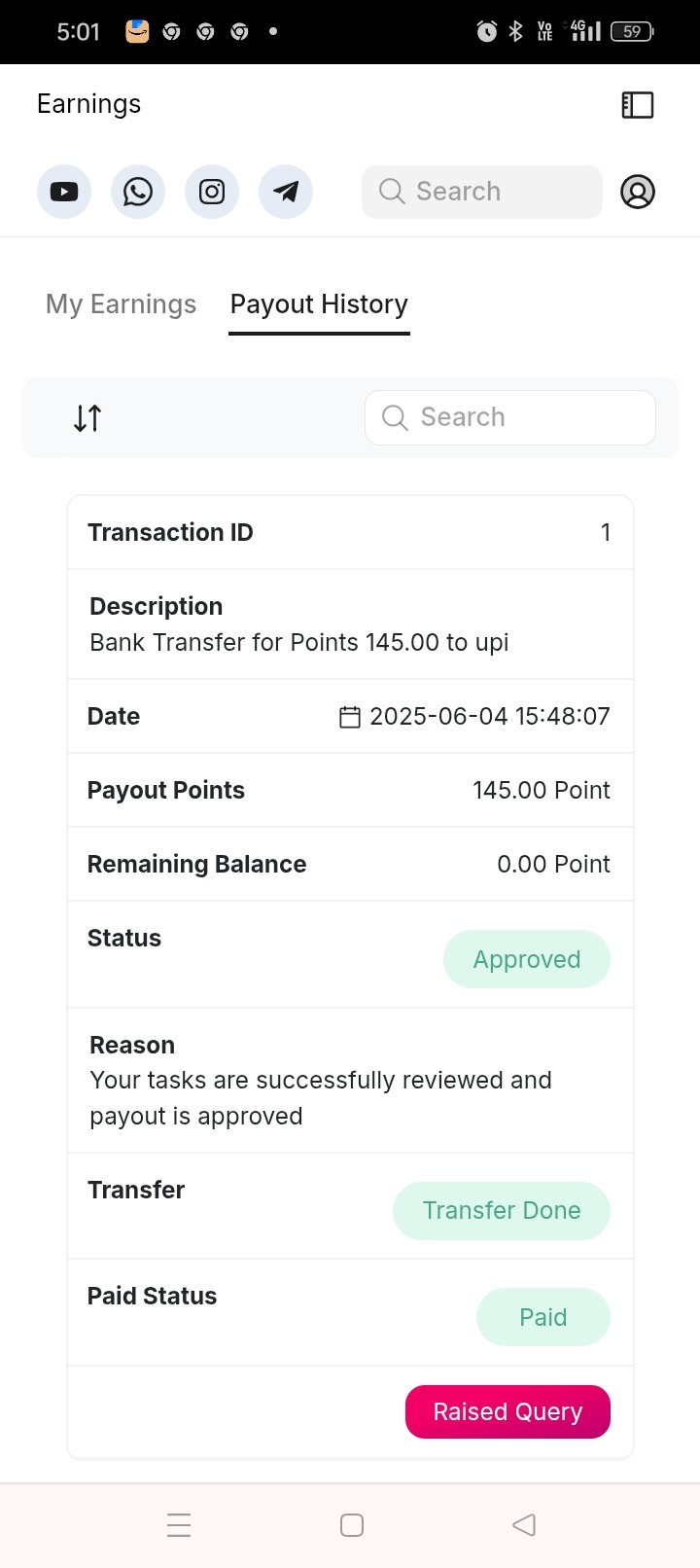Image resolution: width=700 pixels, height=1568 pixels.
Task: Tap the Android home square button
Action: pos(352,1524)
